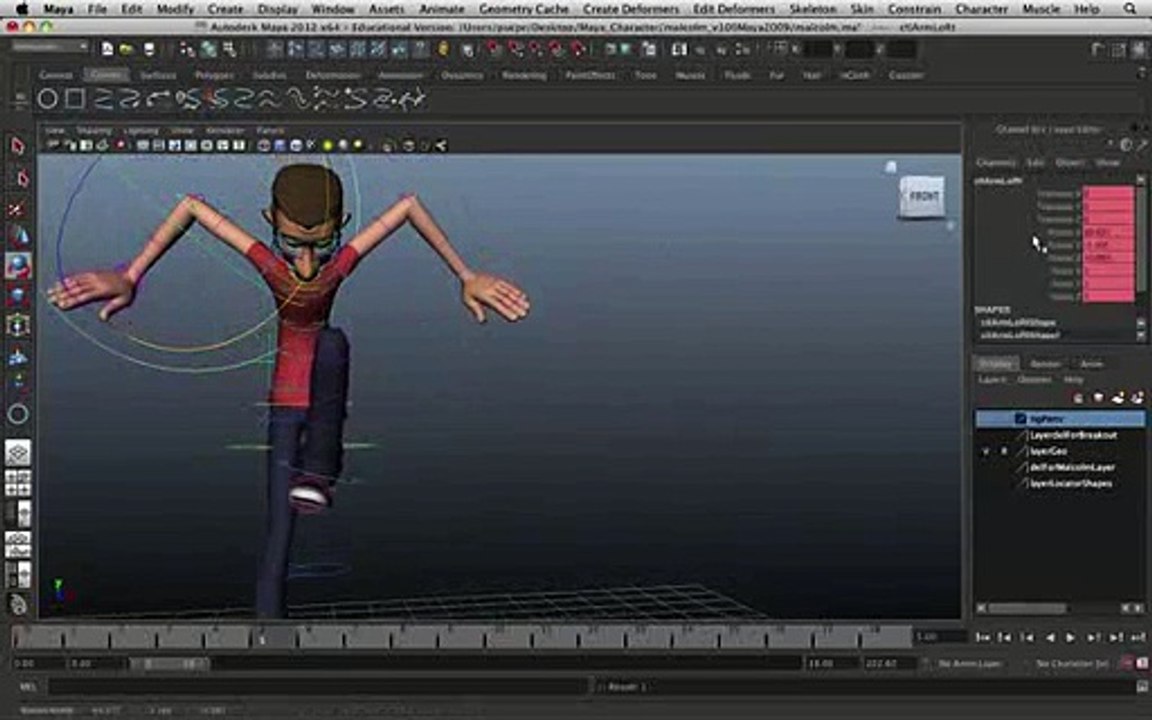Select the Lasso tool in the toolbox
Image resolution: width=1152 pixels, height=720 pixels.
pyautogui.click(x=20, y=179)
